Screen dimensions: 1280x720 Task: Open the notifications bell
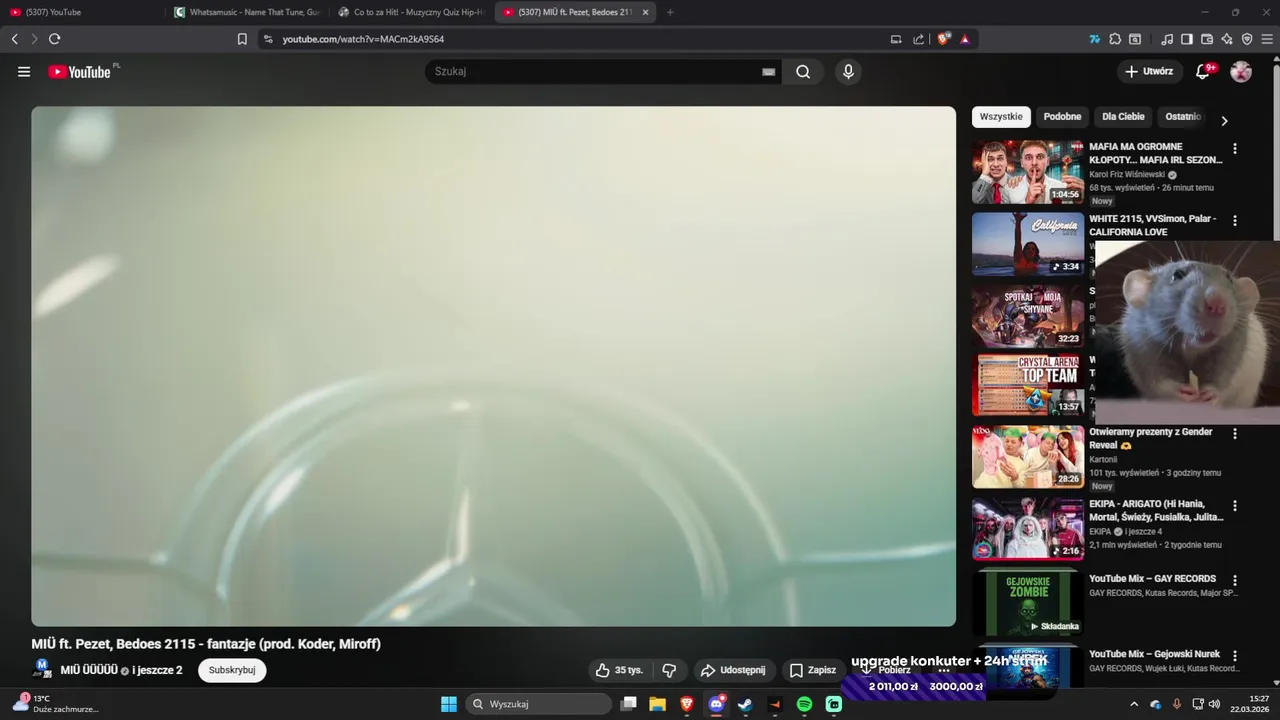(1204, 72)
